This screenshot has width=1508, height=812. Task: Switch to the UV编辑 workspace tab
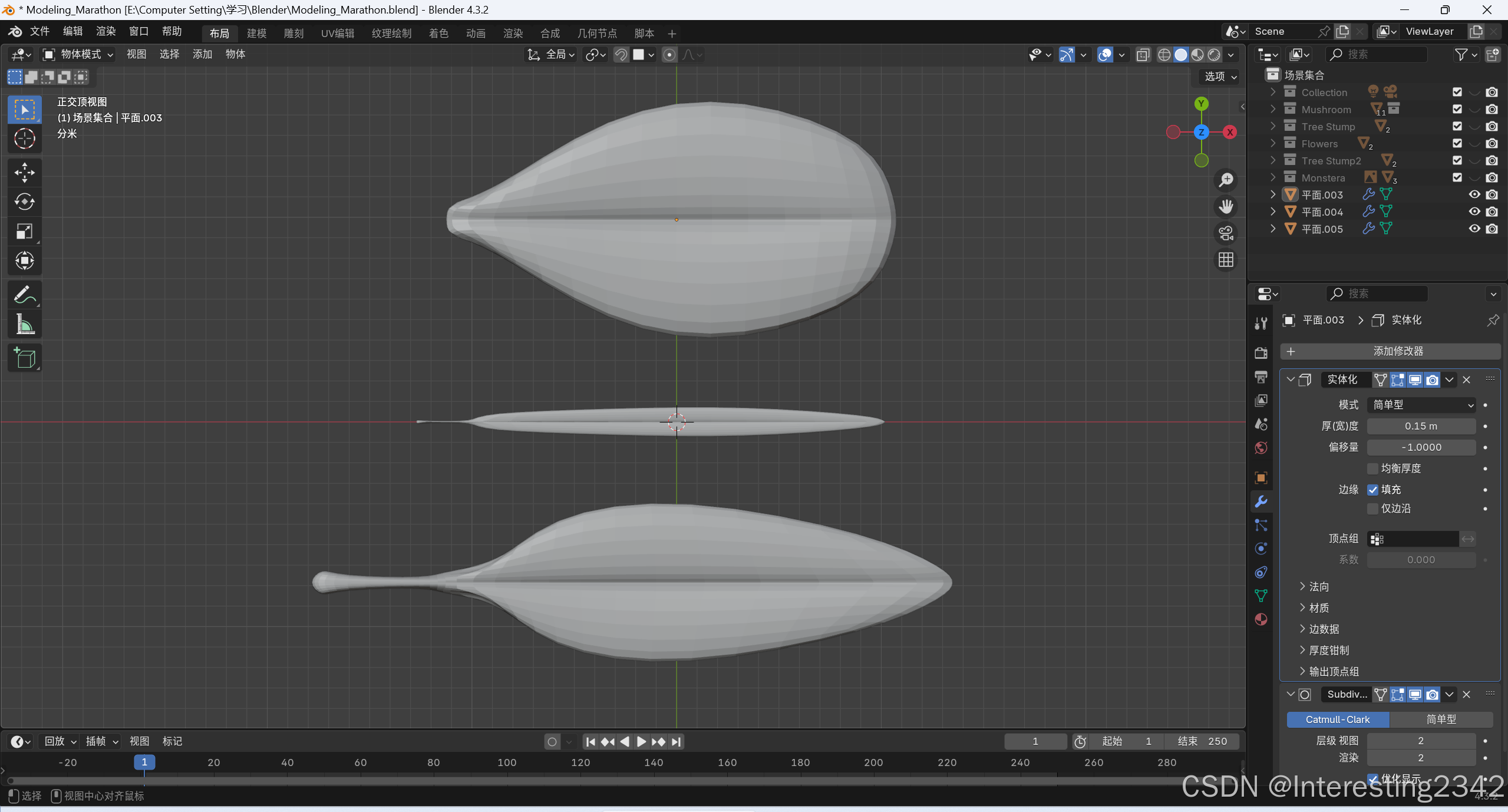(337, 34)
